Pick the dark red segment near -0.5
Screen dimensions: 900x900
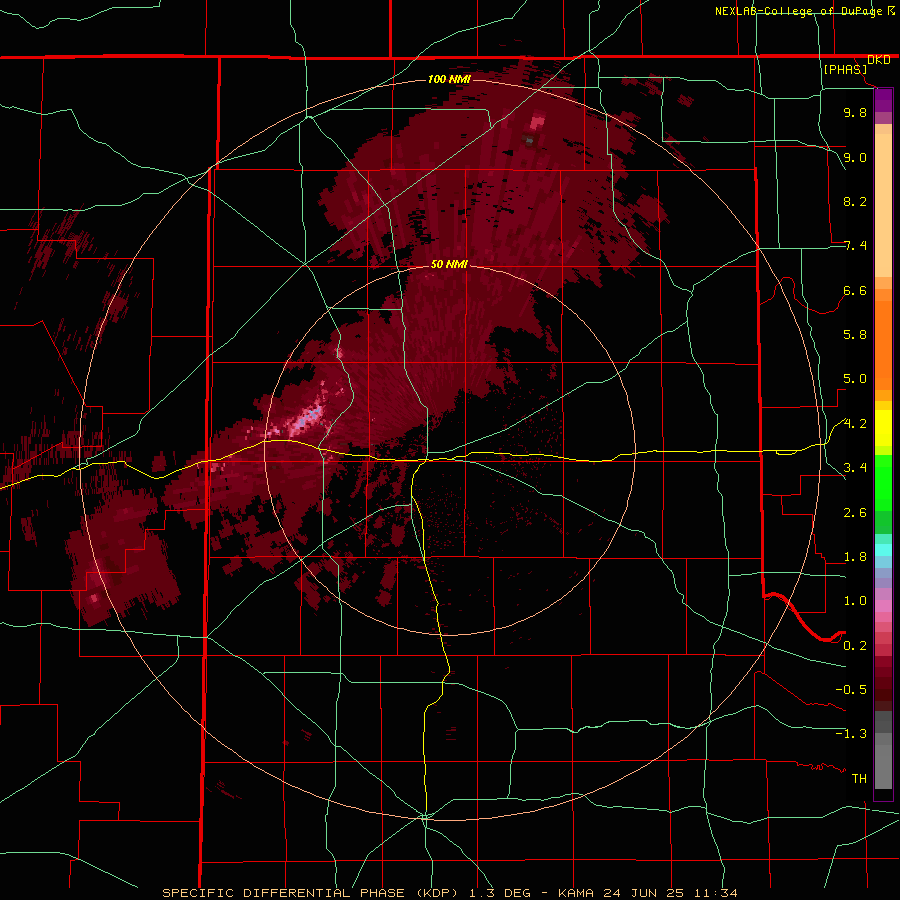point(883,689)
